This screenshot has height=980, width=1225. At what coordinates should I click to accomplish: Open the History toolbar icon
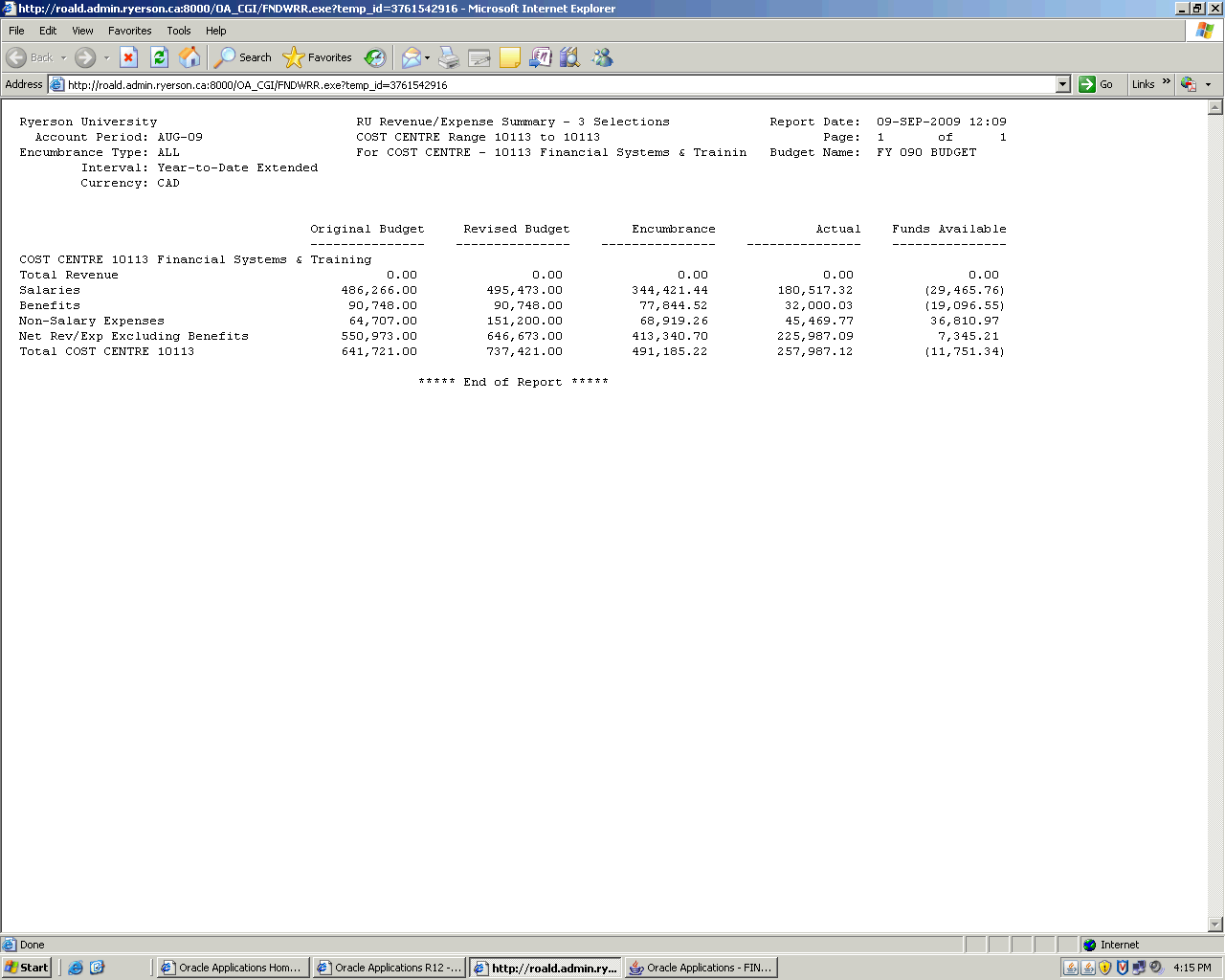pyautogui.click(x=375, y=57)
